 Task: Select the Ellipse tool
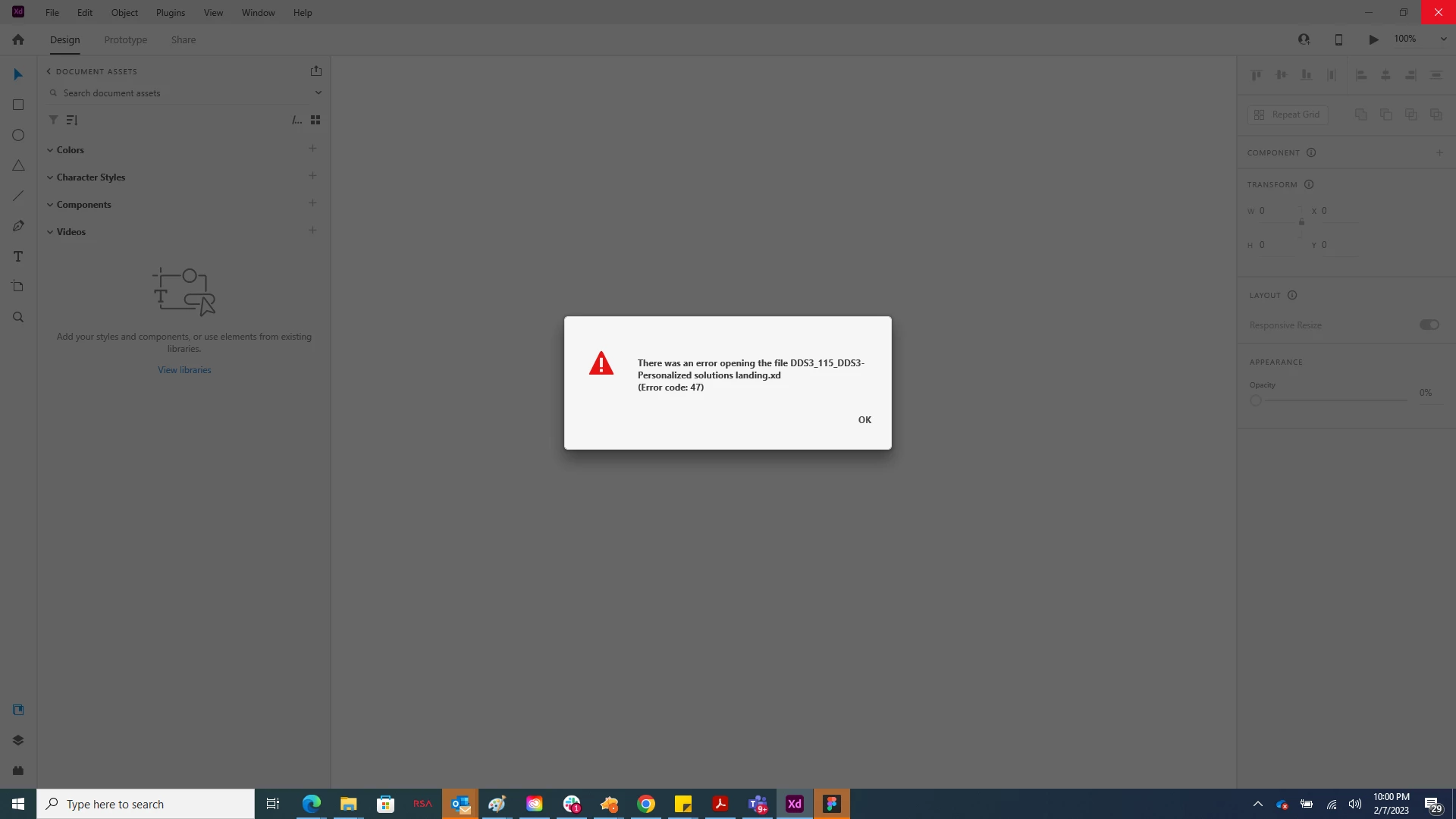(x=18, y=135)
